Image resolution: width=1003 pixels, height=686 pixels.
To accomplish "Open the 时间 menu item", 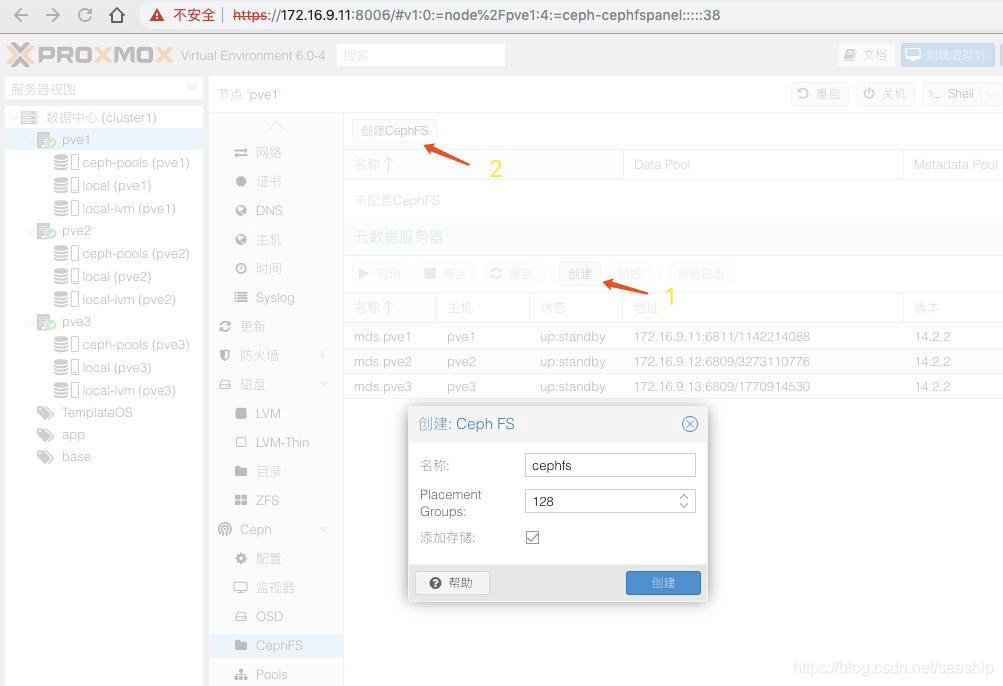I will 276,268.
